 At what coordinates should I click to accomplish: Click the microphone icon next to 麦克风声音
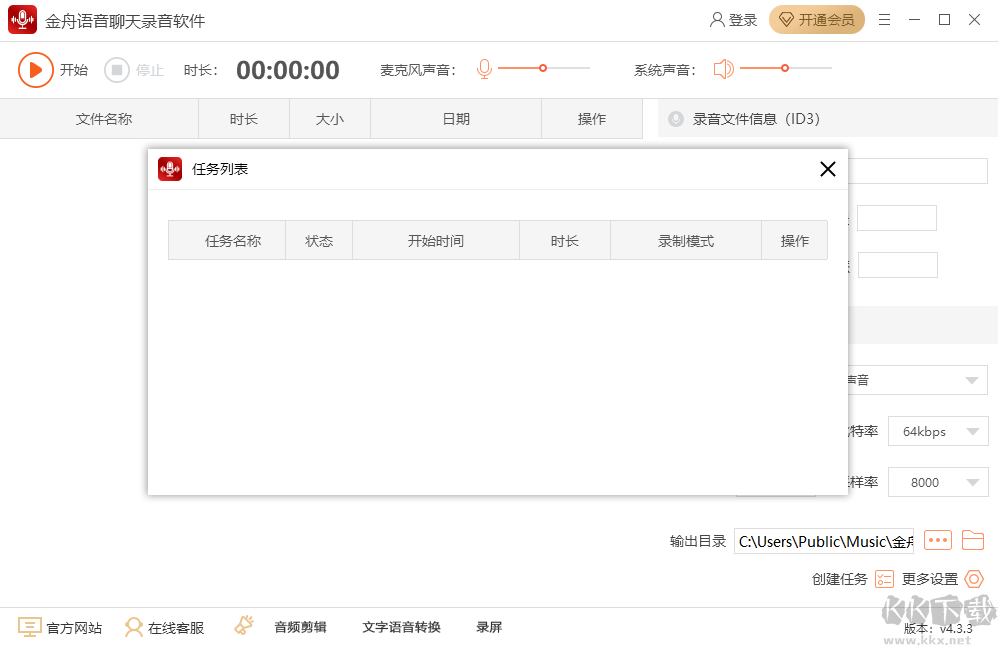click(x=484, y=70)
